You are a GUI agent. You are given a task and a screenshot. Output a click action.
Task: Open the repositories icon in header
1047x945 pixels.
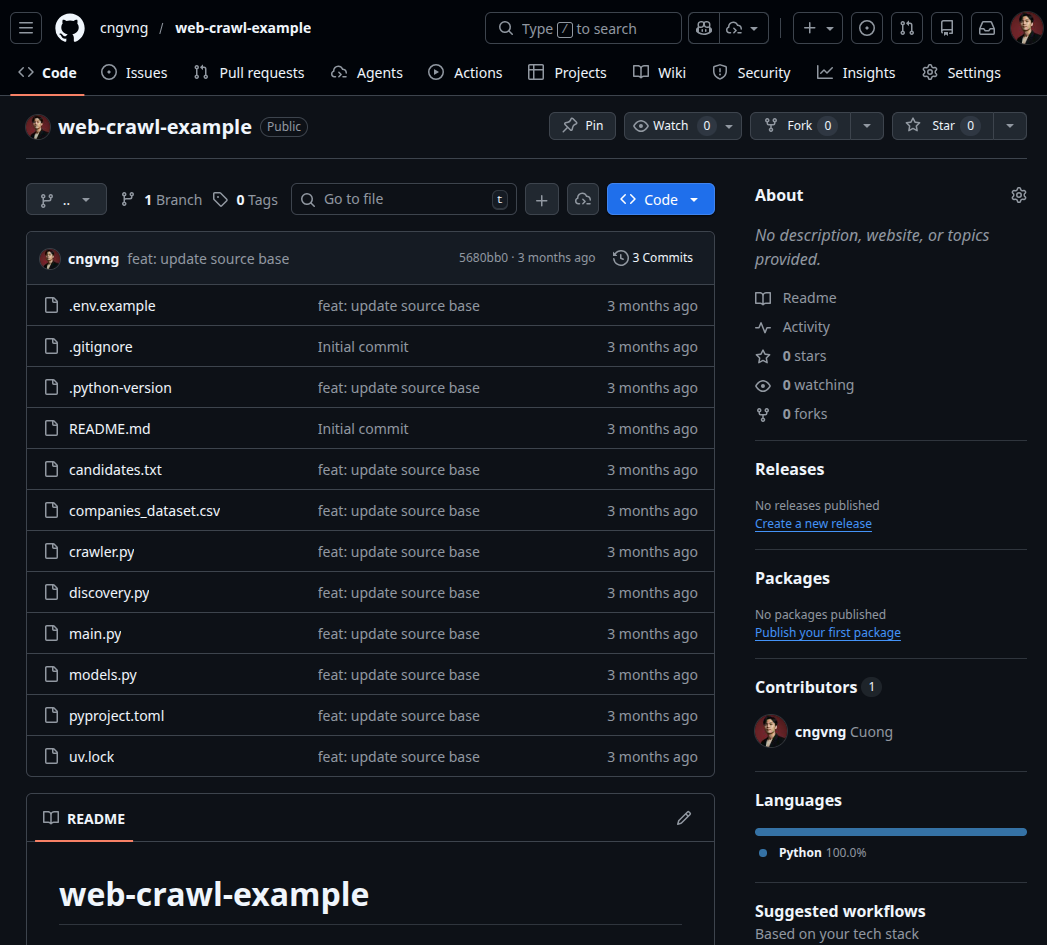pos(947,28)
